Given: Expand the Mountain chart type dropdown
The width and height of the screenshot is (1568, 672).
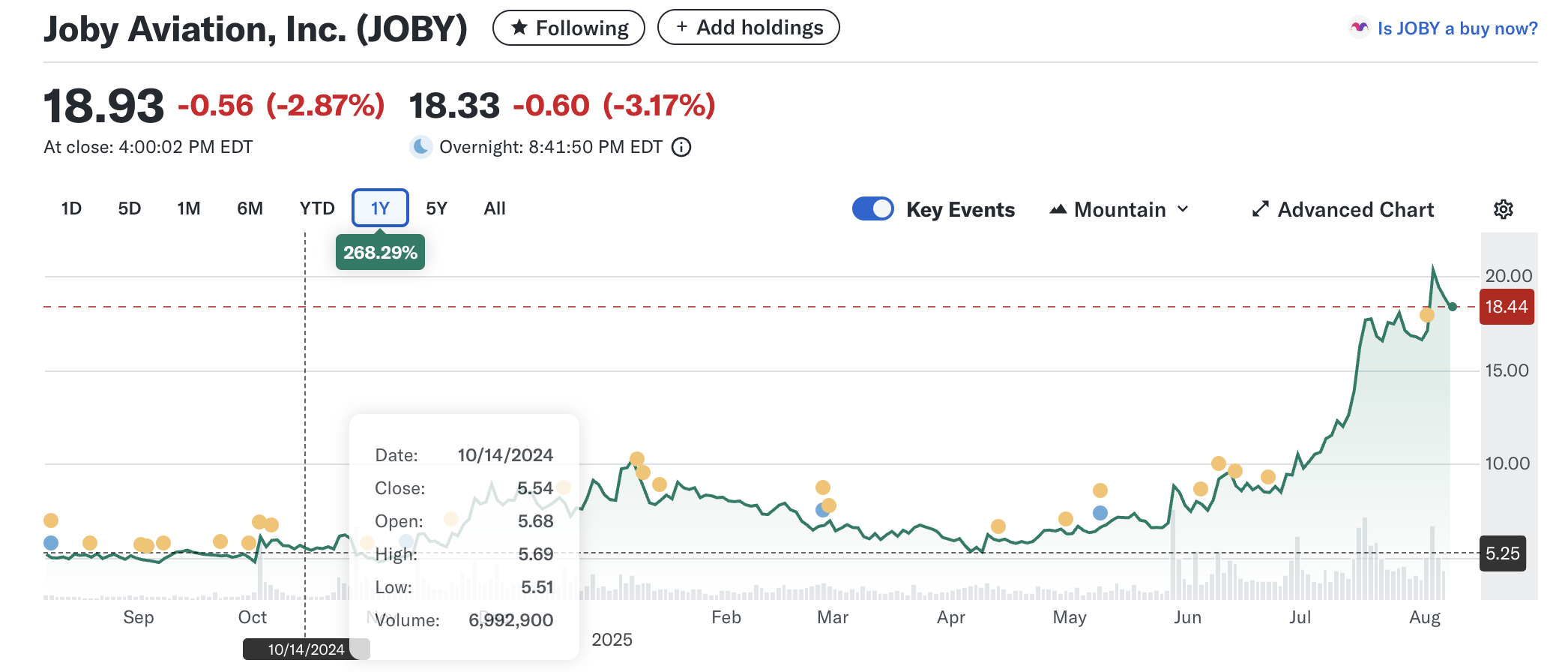Looking at the screenshot, I should (x=1119, y=209).
